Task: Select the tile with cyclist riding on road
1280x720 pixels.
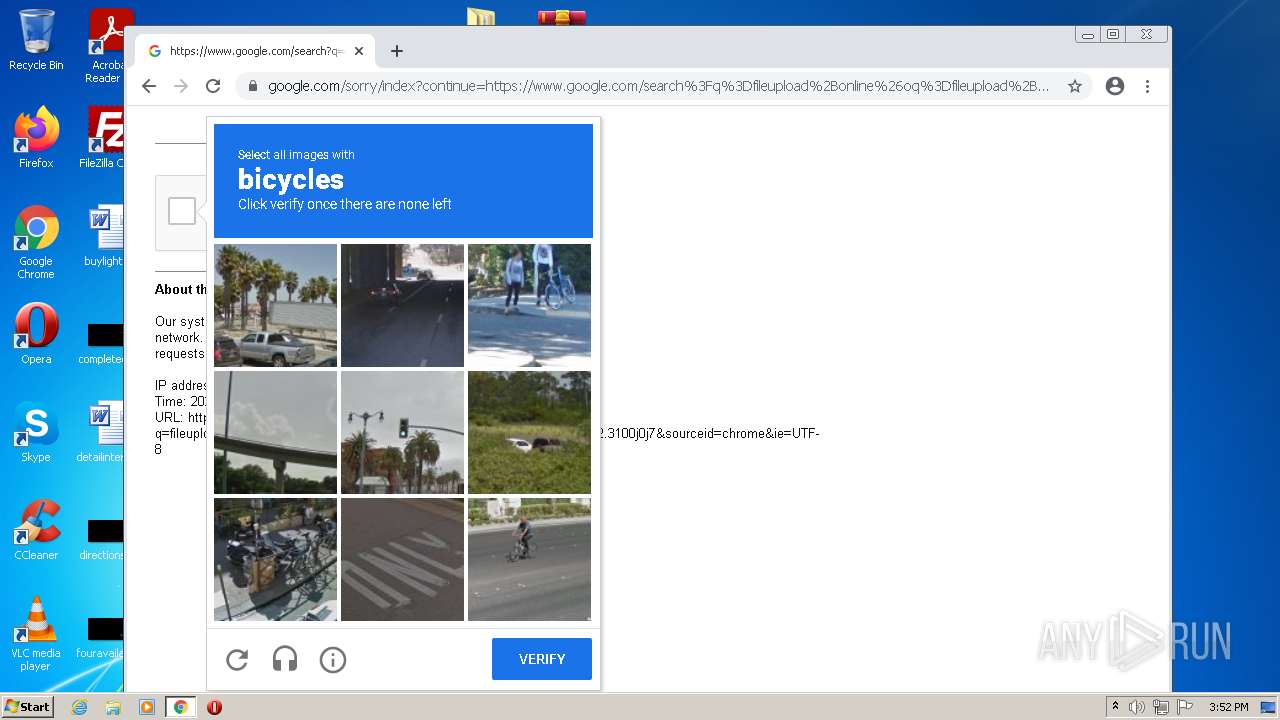Action: click(529, 559)
